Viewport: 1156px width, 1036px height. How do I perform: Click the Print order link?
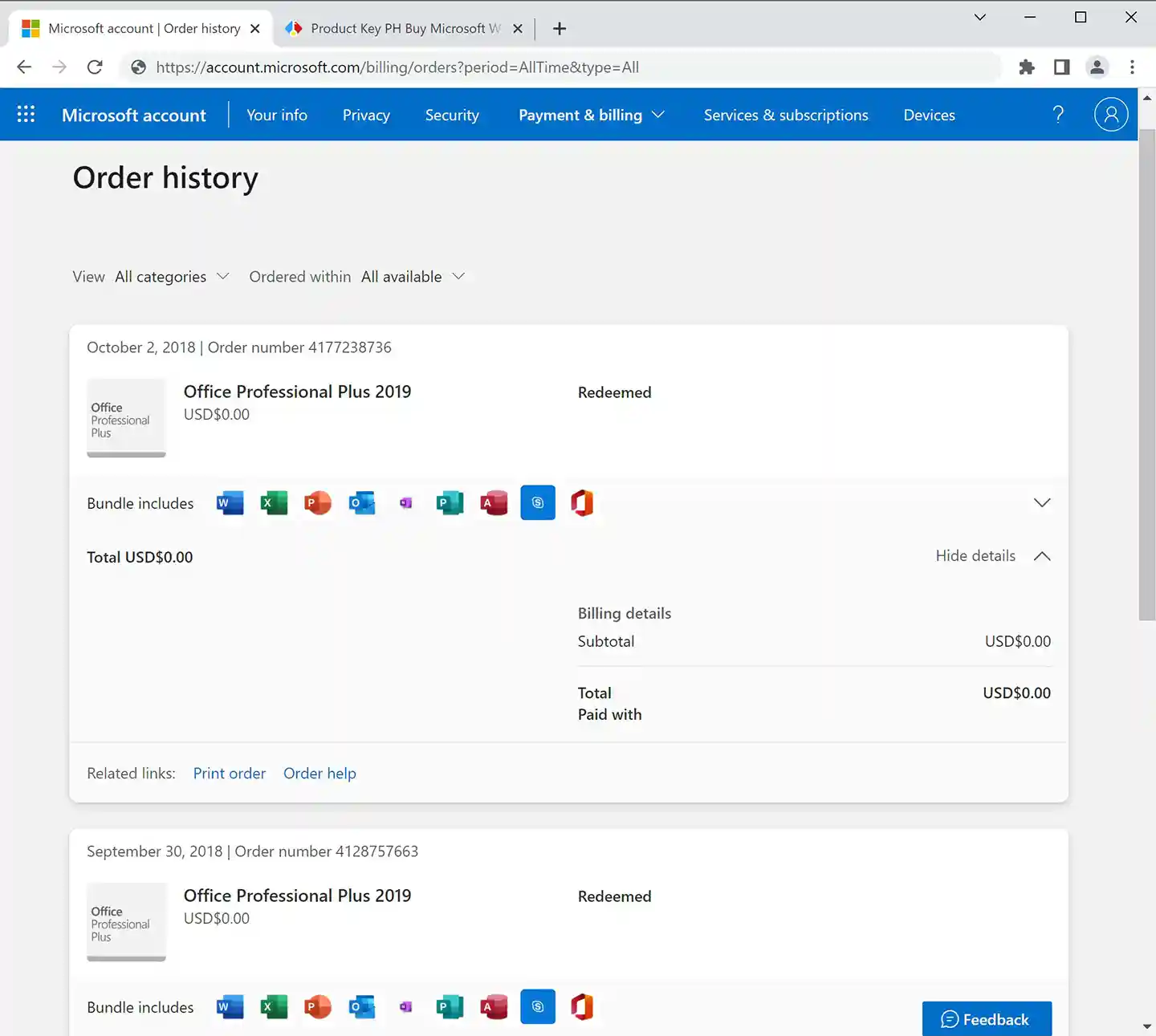pyautogui.click(x=229, y=774)
